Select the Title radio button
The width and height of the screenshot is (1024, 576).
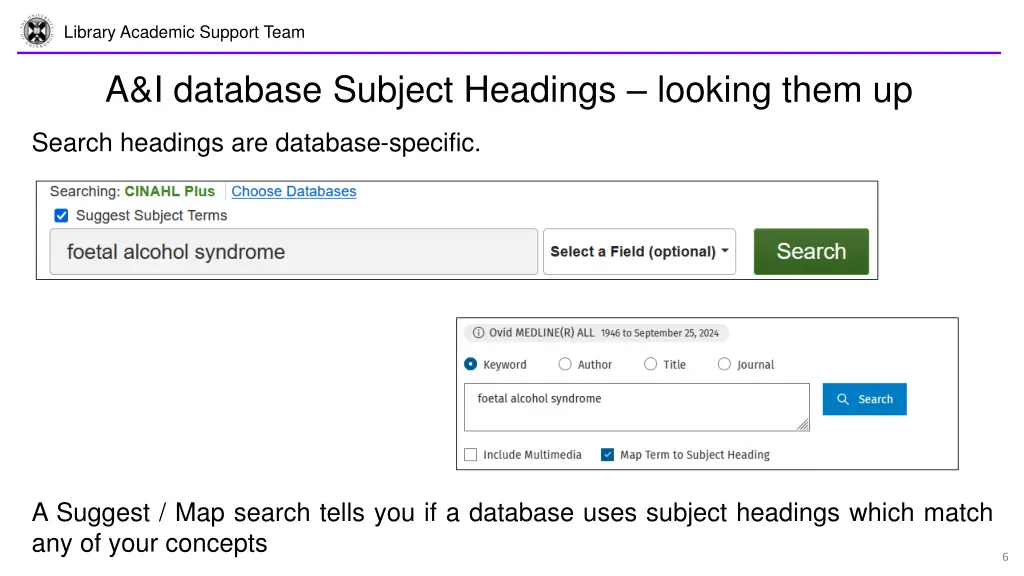coord(650,364)
